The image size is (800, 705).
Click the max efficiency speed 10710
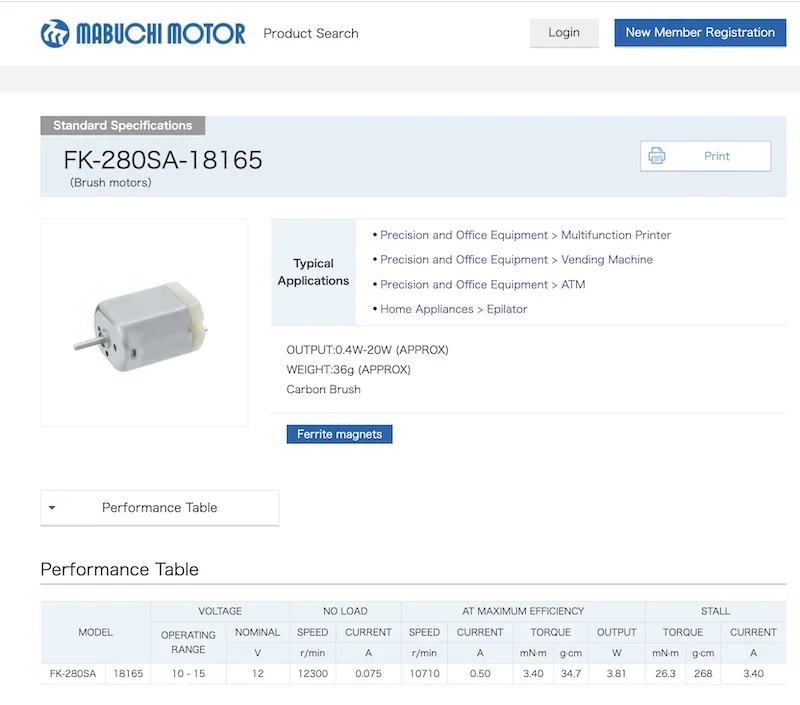pos(424,673)
